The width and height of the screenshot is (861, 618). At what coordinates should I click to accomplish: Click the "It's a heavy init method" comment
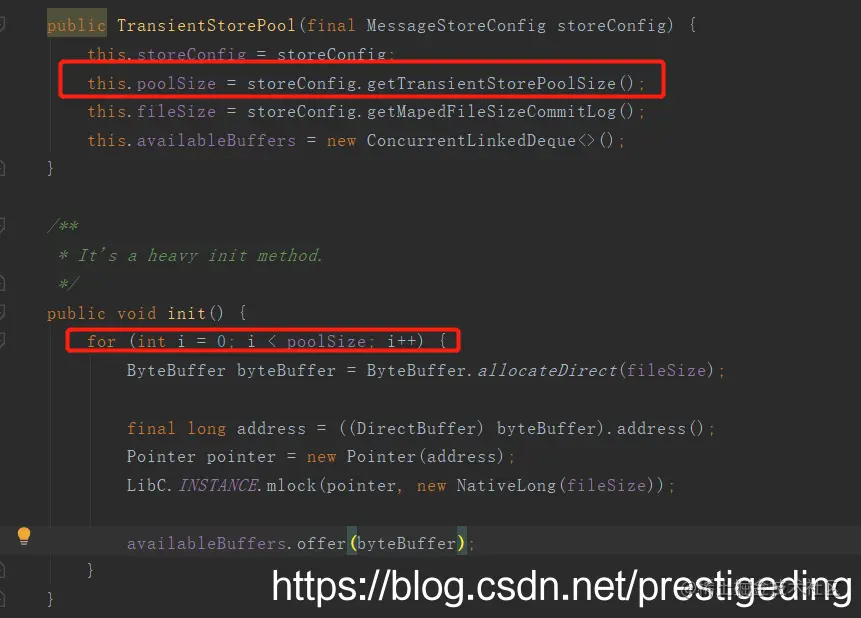(200, 255)
